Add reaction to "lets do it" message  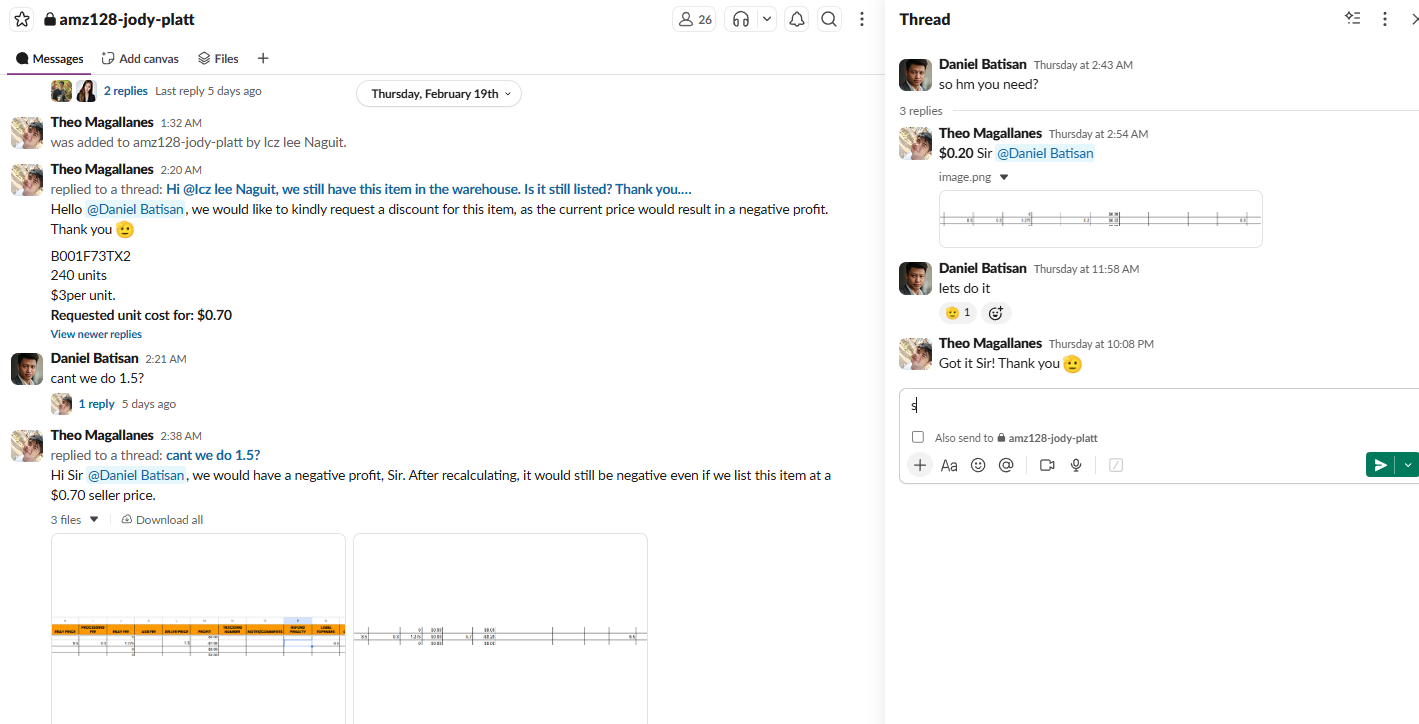[996, 313]
